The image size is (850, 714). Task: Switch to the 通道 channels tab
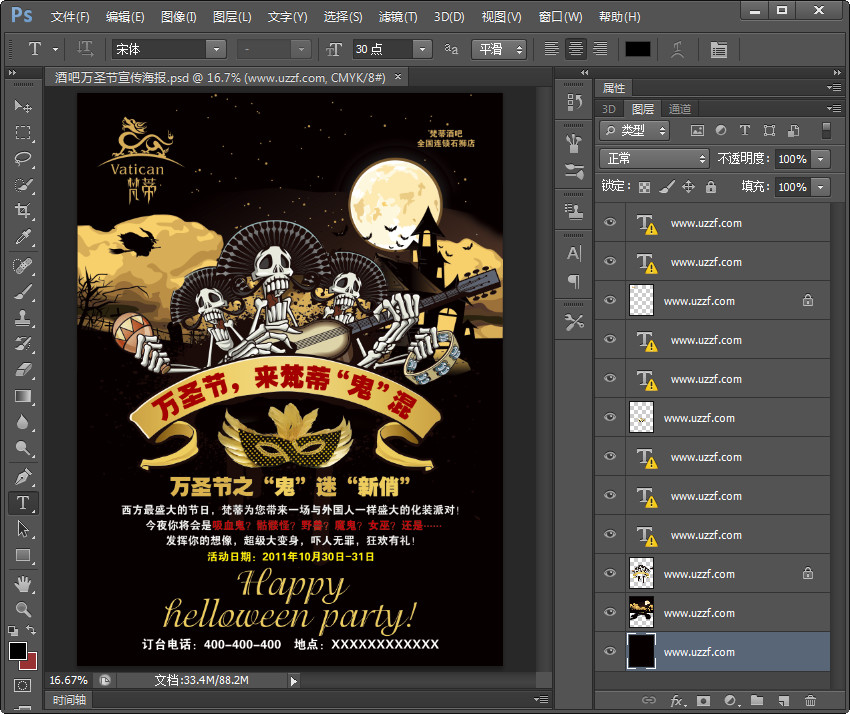coord(680,109)
